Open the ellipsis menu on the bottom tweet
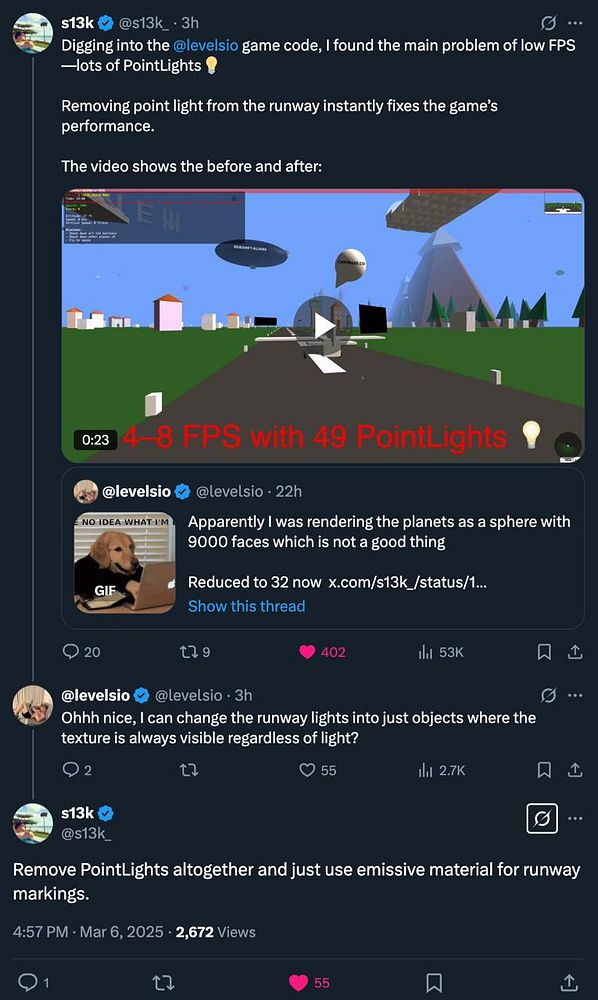The height and width of the screenshot is (1000, 598). [x=575, y=819]
